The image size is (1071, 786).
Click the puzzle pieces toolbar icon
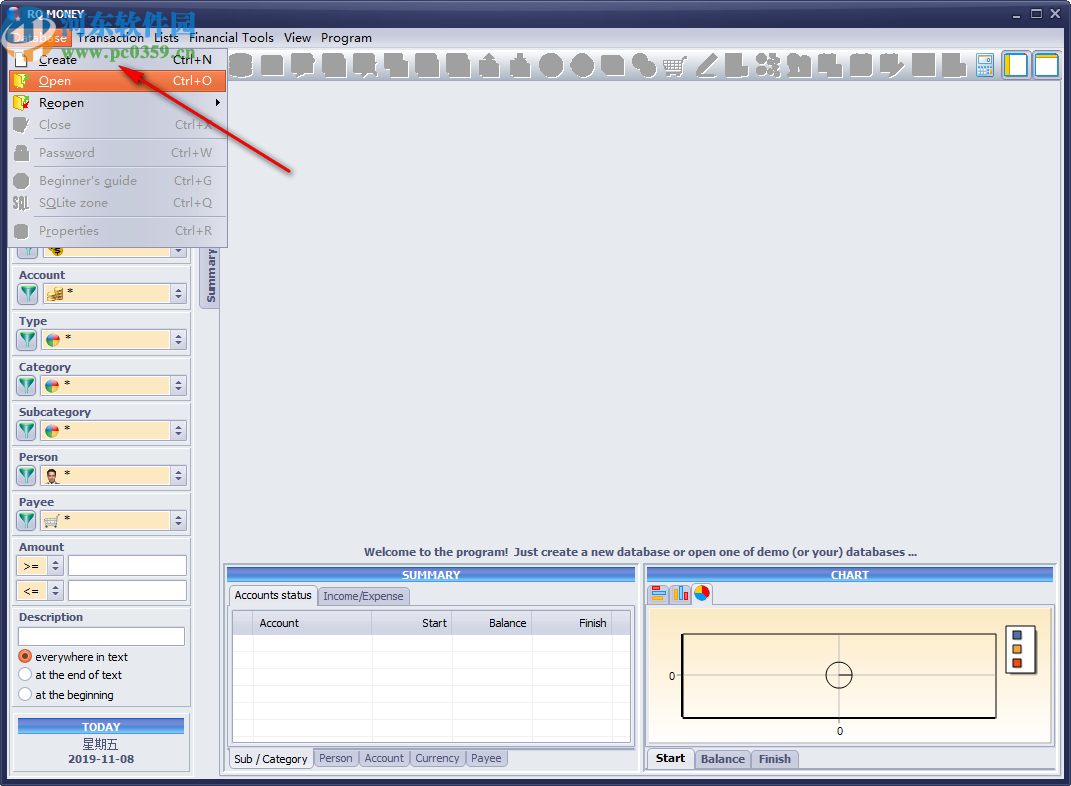click(768, 66)
